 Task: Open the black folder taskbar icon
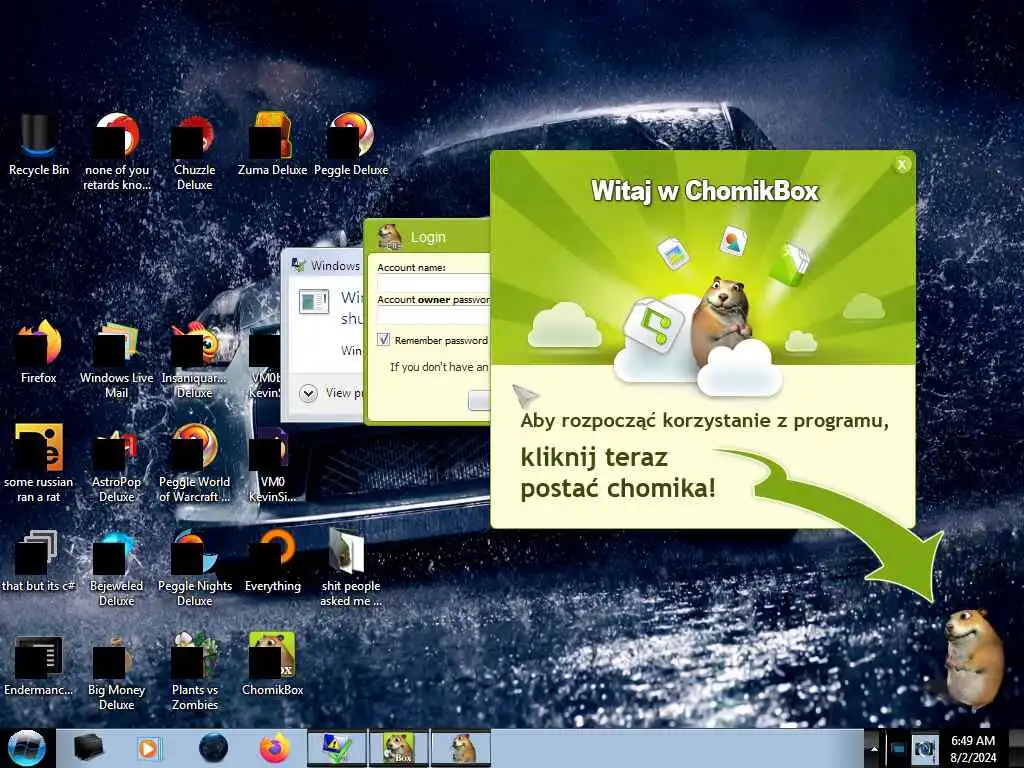(88, 748)
